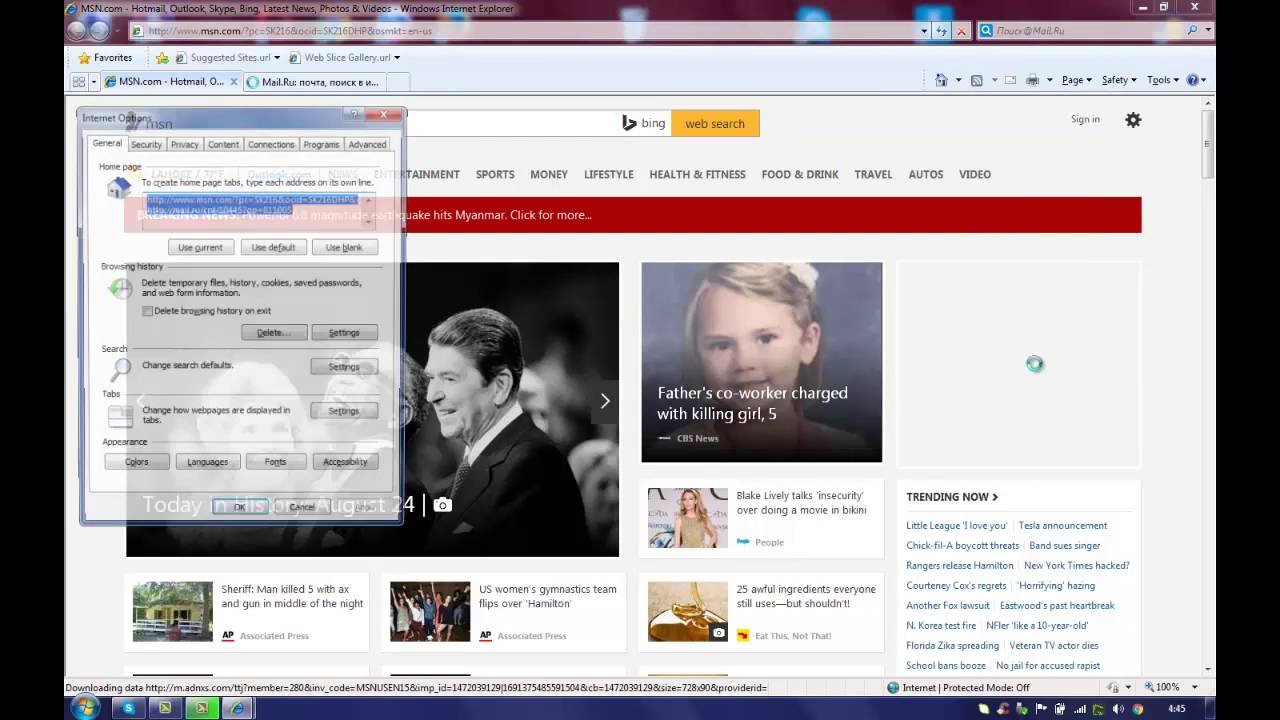Switch to the Security tab

pyautogui.click(x=146, y=145)
